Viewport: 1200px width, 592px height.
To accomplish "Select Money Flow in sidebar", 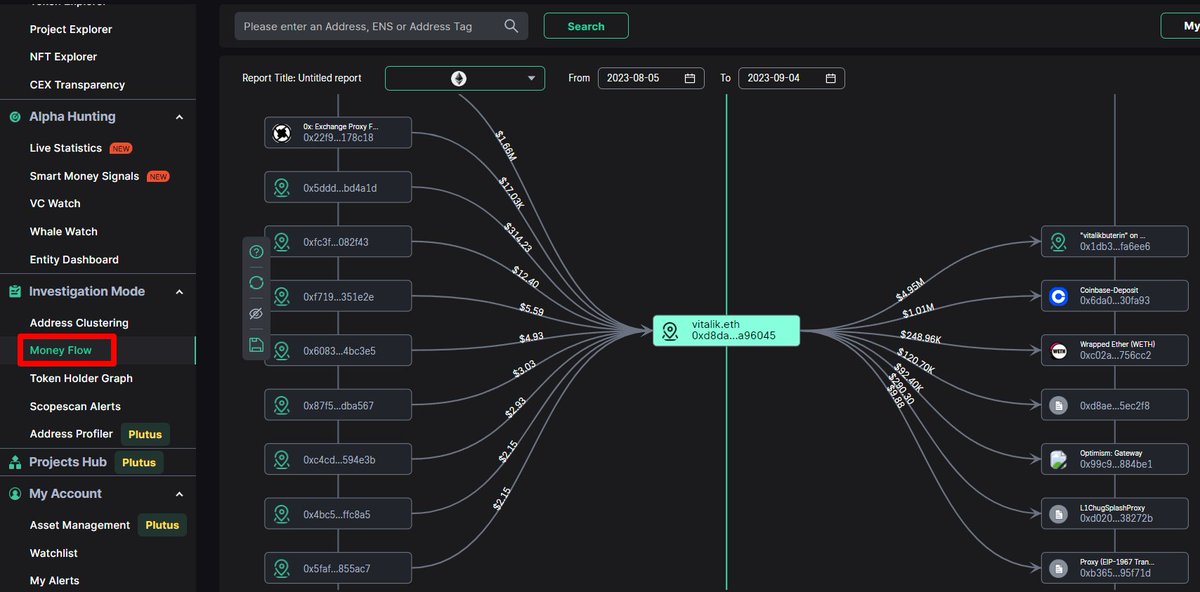I will (61, 351).
